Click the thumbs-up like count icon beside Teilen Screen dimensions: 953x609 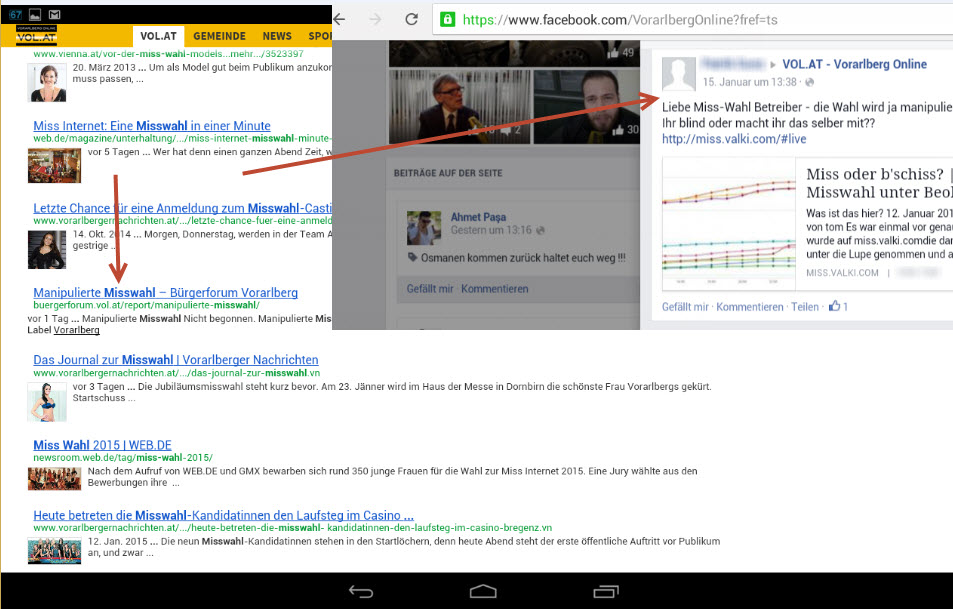click(x=835, y=306)
